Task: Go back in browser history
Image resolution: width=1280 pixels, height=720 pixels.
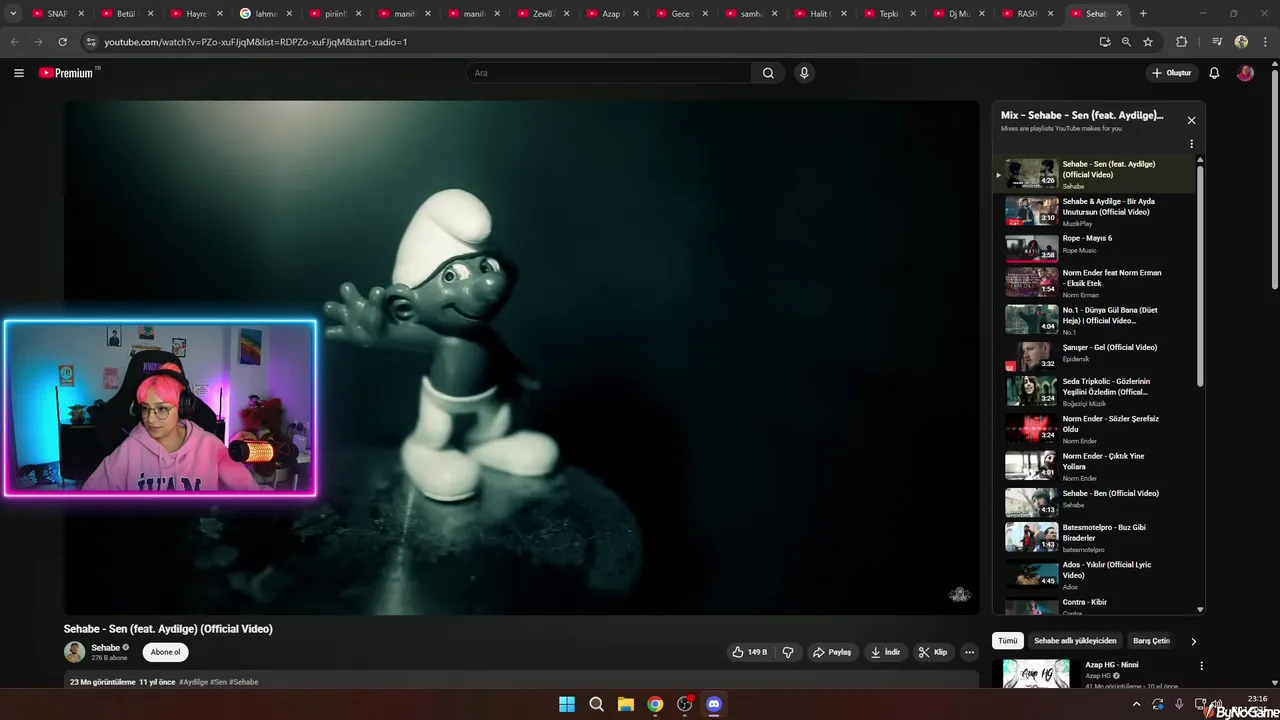Action: click(14, 42)
